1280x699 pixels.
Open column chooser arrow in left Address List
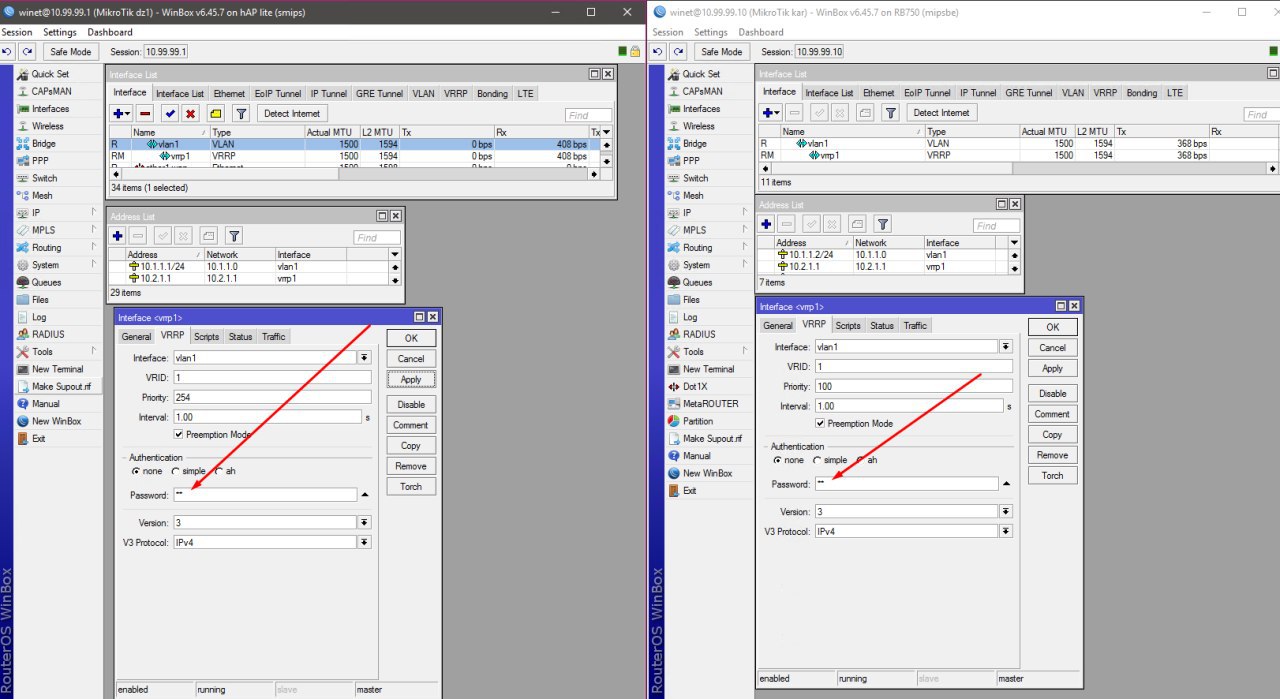point(395,254)
